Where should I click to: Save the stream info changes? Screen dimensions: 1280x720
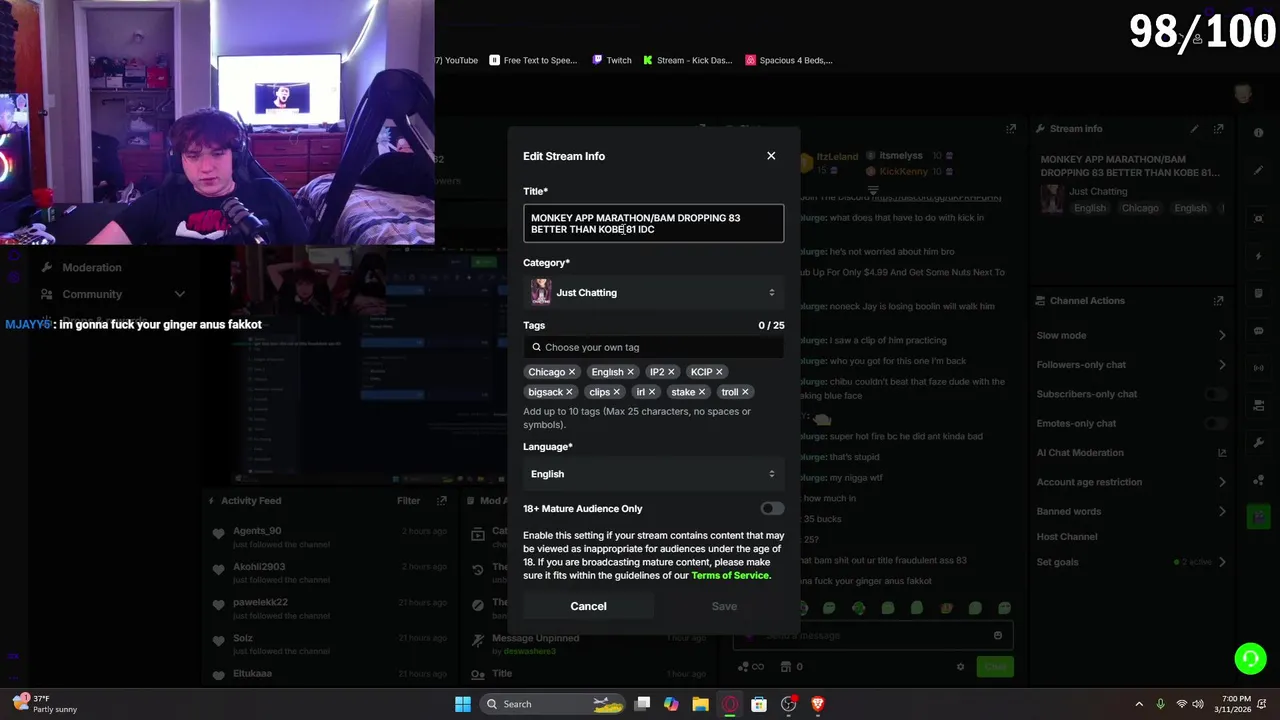tap(724, 606)
